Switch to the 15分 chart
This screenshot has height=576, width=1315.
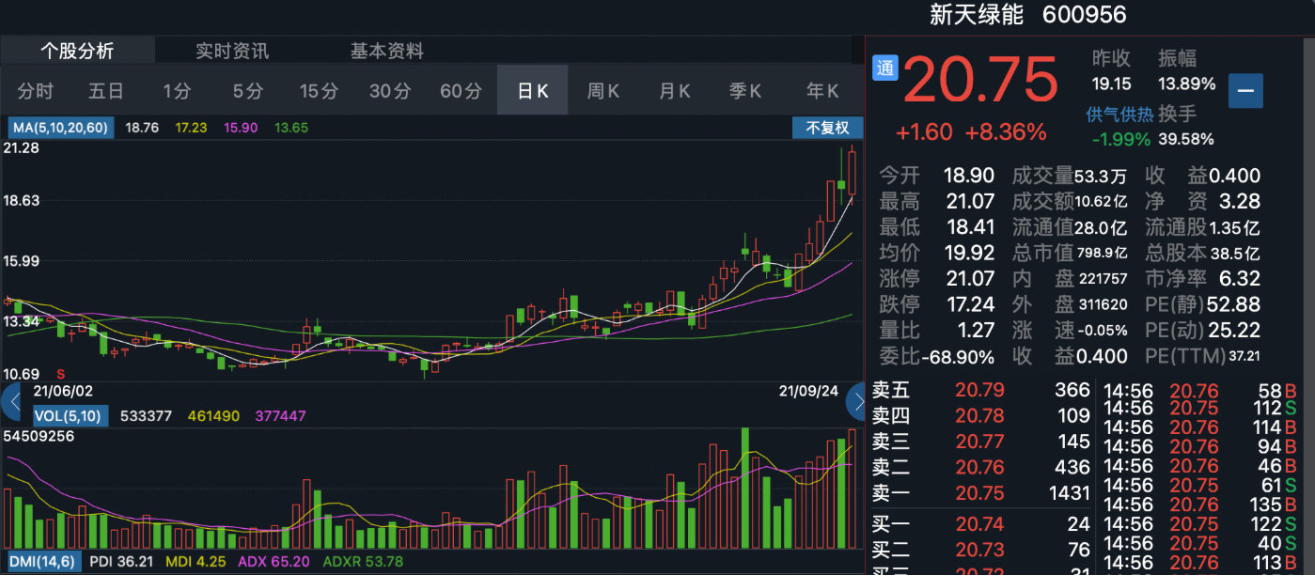tap(319, 91)
